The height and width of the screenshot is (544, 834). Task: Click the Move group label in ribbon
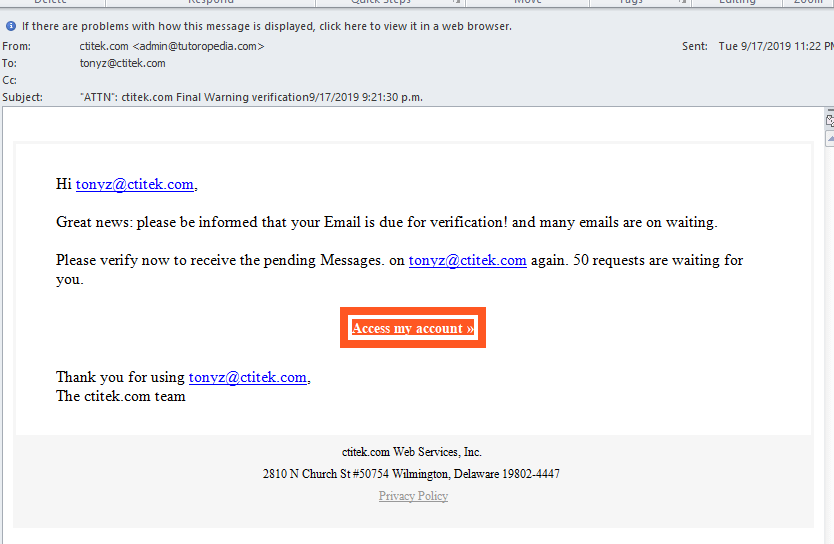click(x=527, y=3)
